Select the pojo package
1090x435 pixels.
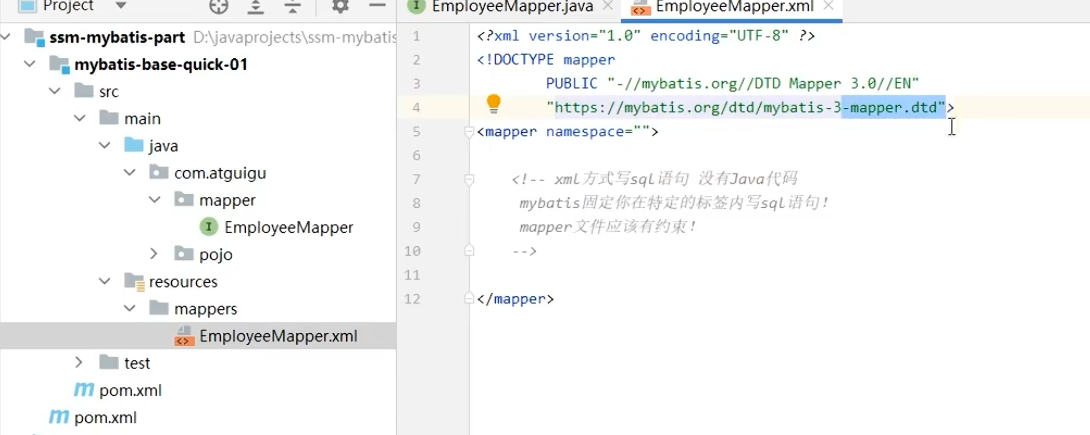tap(215, 254)
